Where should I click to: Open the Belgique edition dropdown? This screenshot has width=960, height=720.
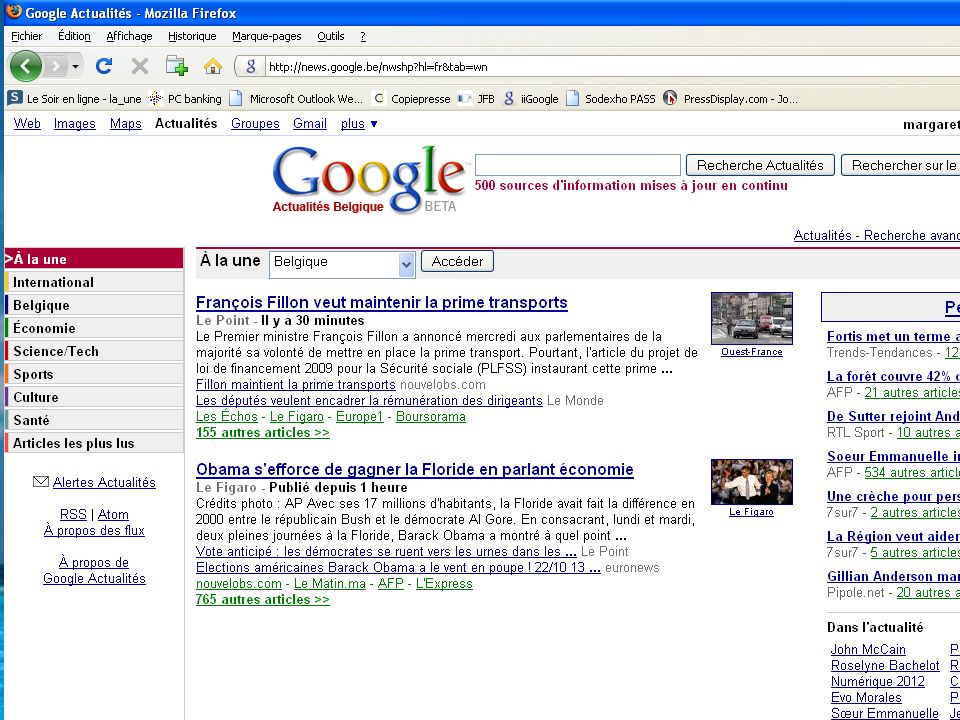click(x=342, y=264)
